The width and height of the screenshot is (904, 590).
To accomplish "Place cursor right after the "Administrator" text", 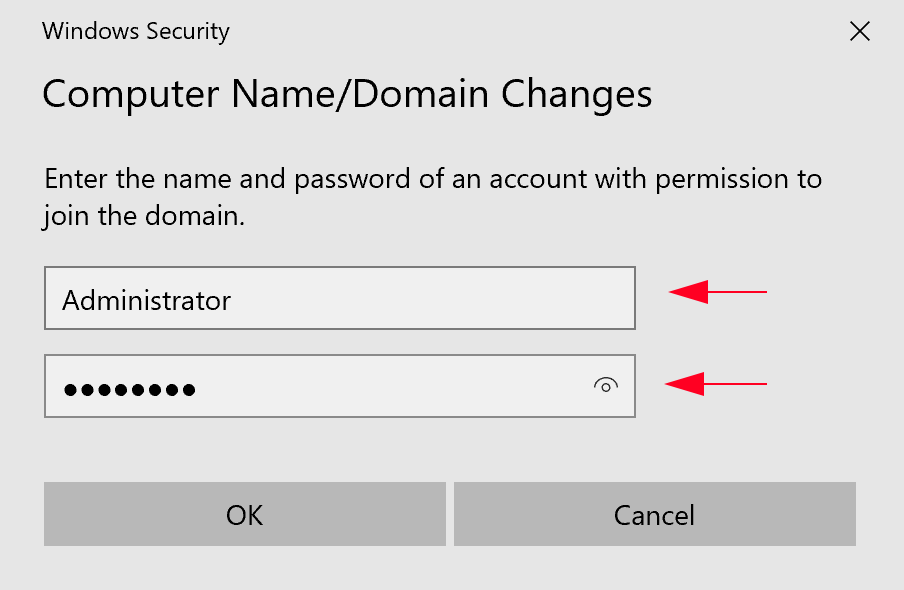I will 233,300.
